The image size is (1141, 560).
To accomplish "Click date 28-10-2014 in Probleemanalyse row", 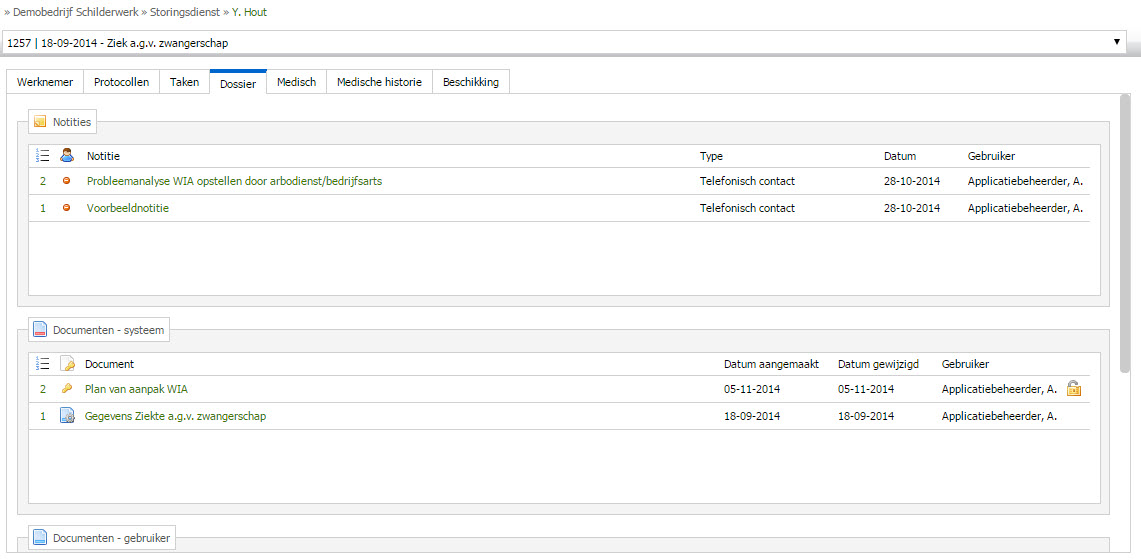I will [912, 181].
